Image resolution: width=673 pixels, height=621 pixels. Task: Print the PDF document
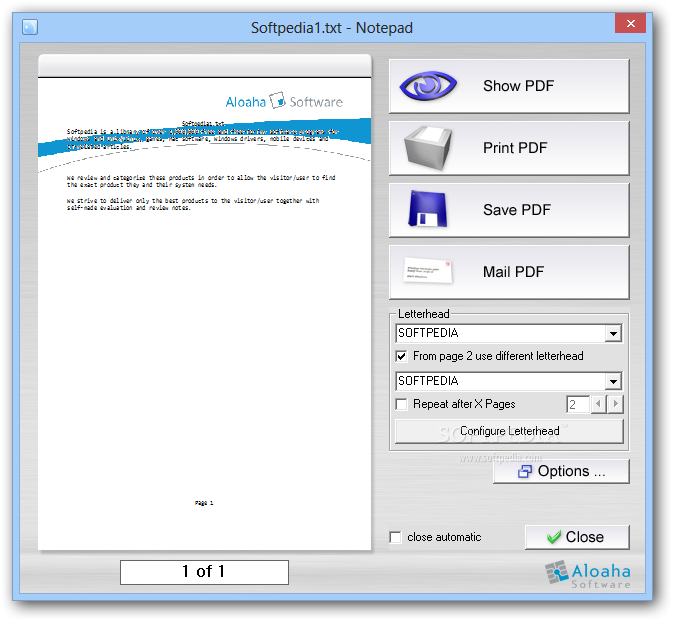[x=509, y=148]
